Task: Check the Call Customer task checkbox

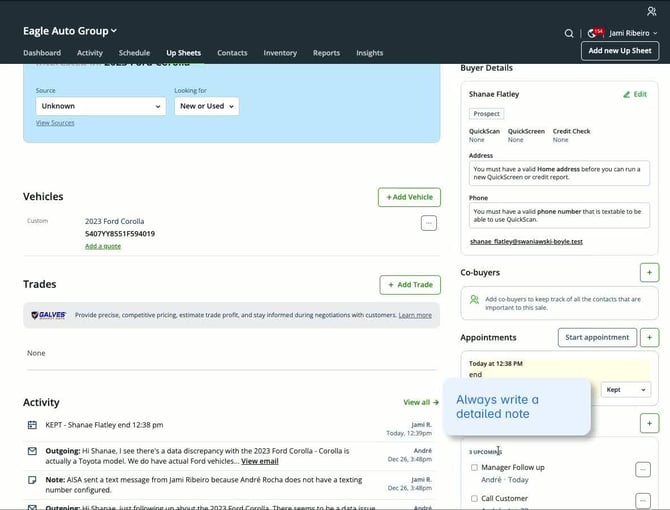Action: pos(474,498)
